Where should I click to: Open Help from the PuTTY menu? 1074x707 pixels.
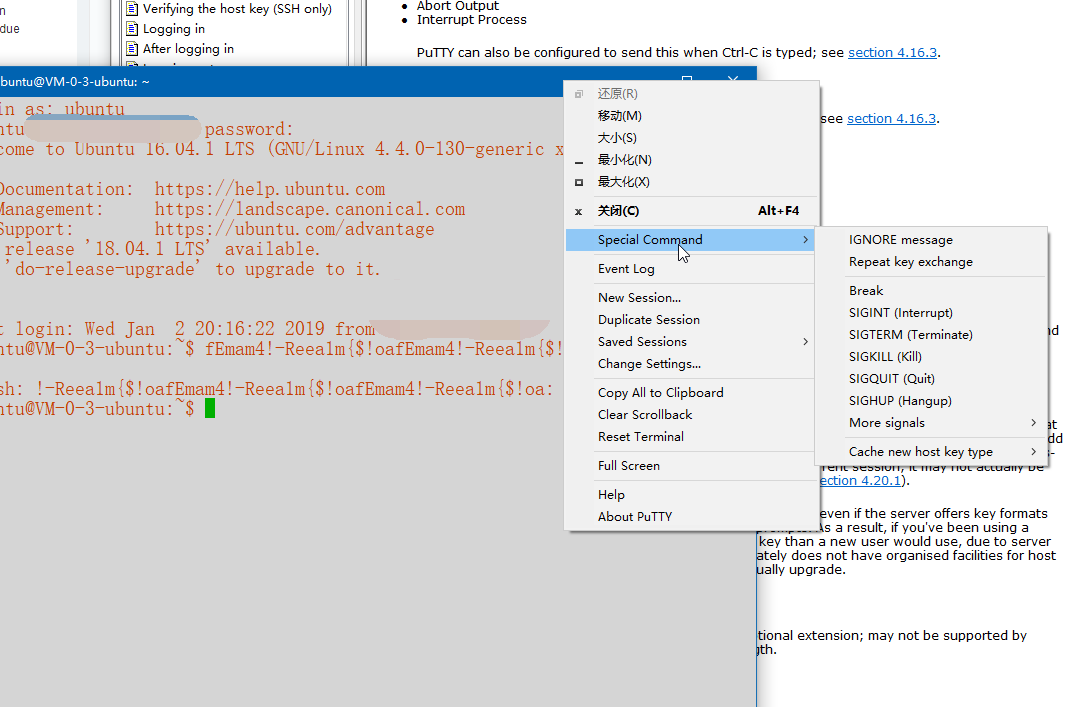[690, 494]
